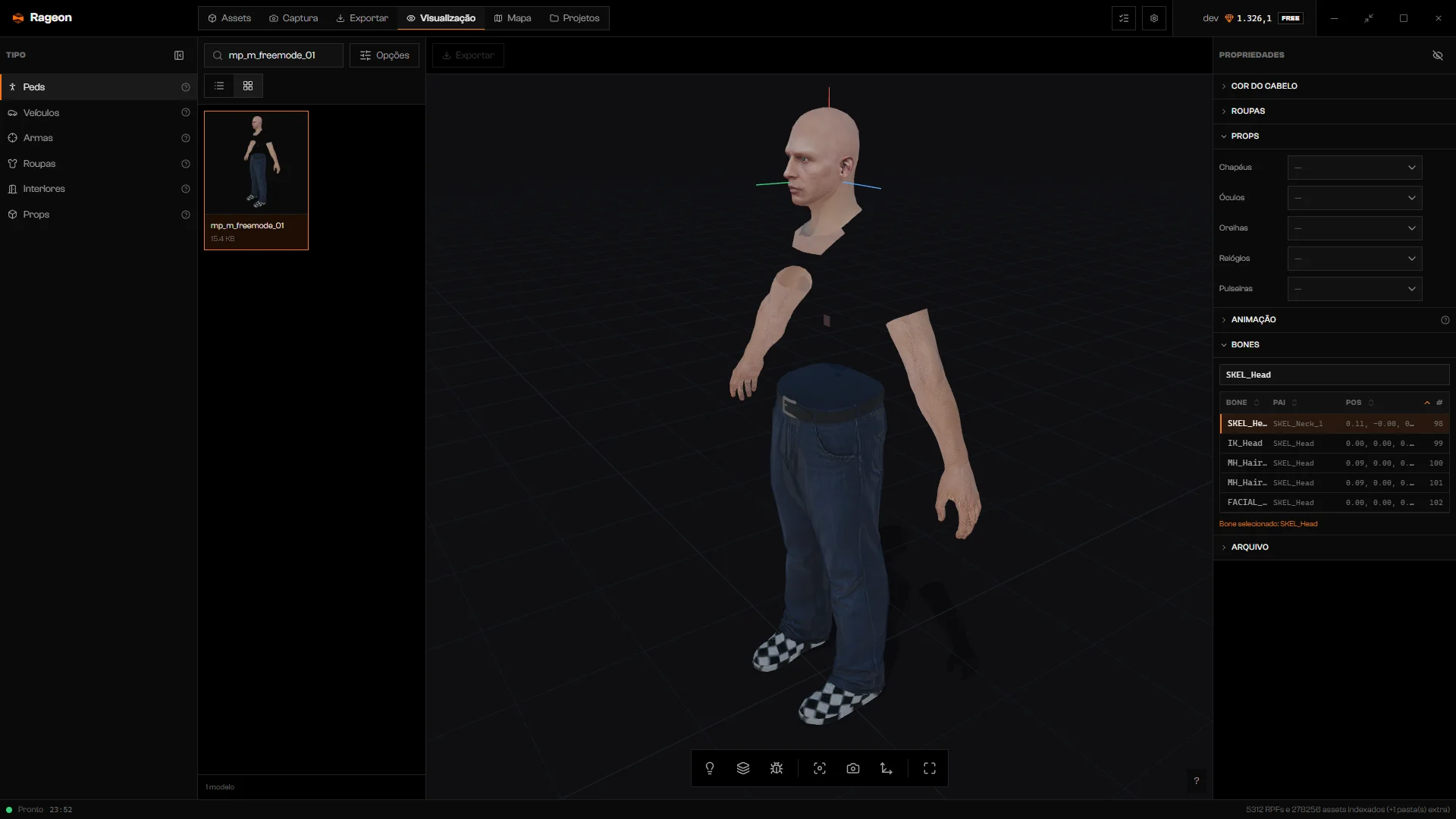Switch to the Assets tab
This screenshot has height=819, width=1456.
[229, 18]
